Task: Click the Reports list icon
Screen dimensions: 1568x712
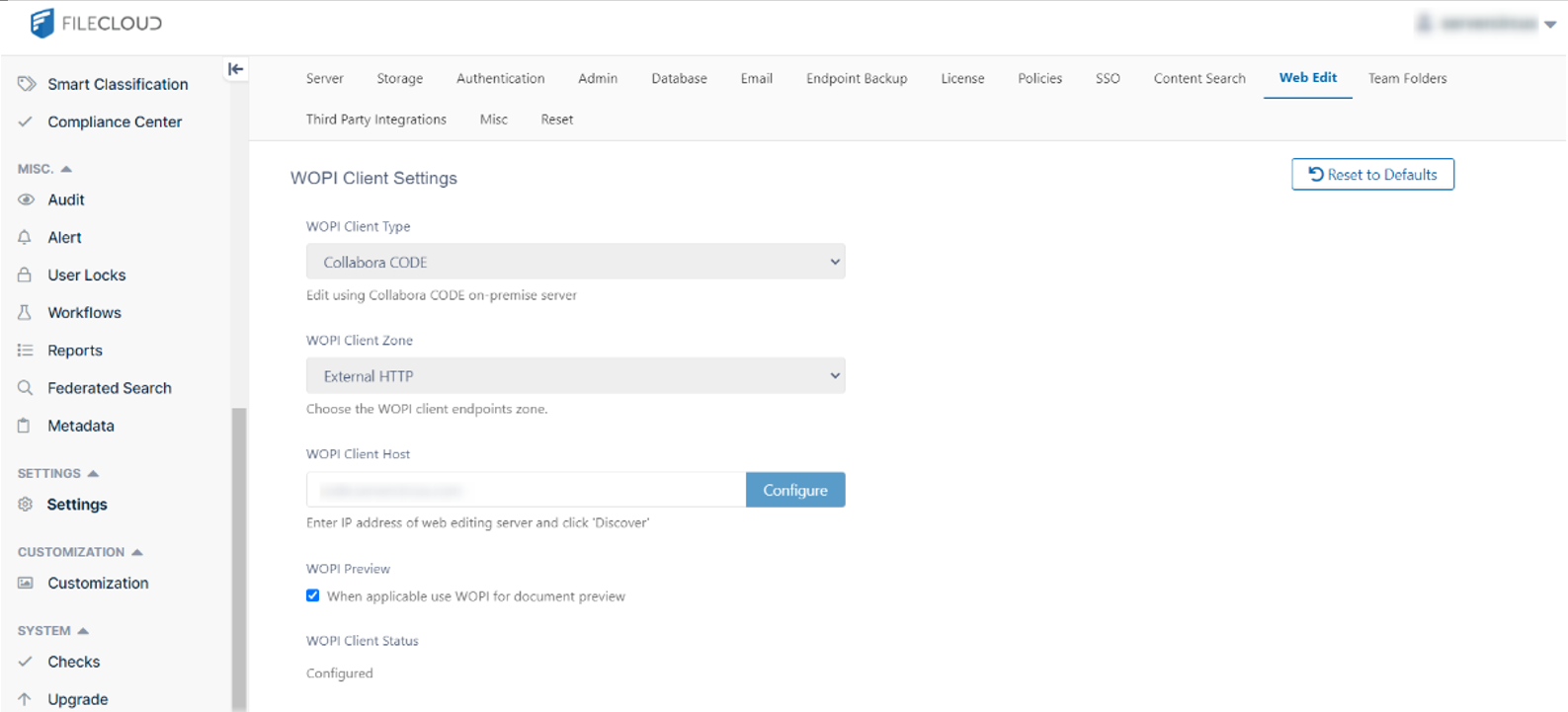Action: tap(25, 351)
